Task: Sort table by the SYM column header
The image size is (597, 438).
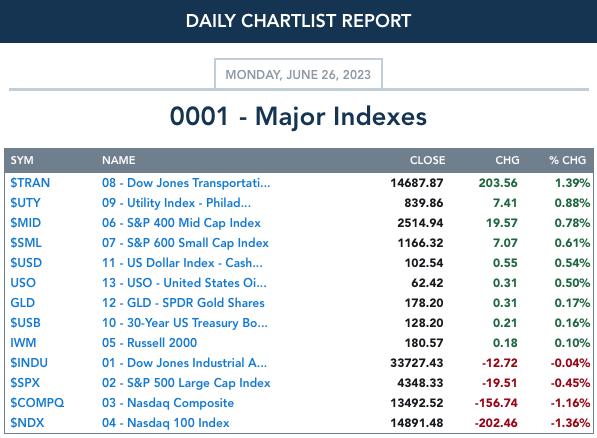Action: coord(22,160)
